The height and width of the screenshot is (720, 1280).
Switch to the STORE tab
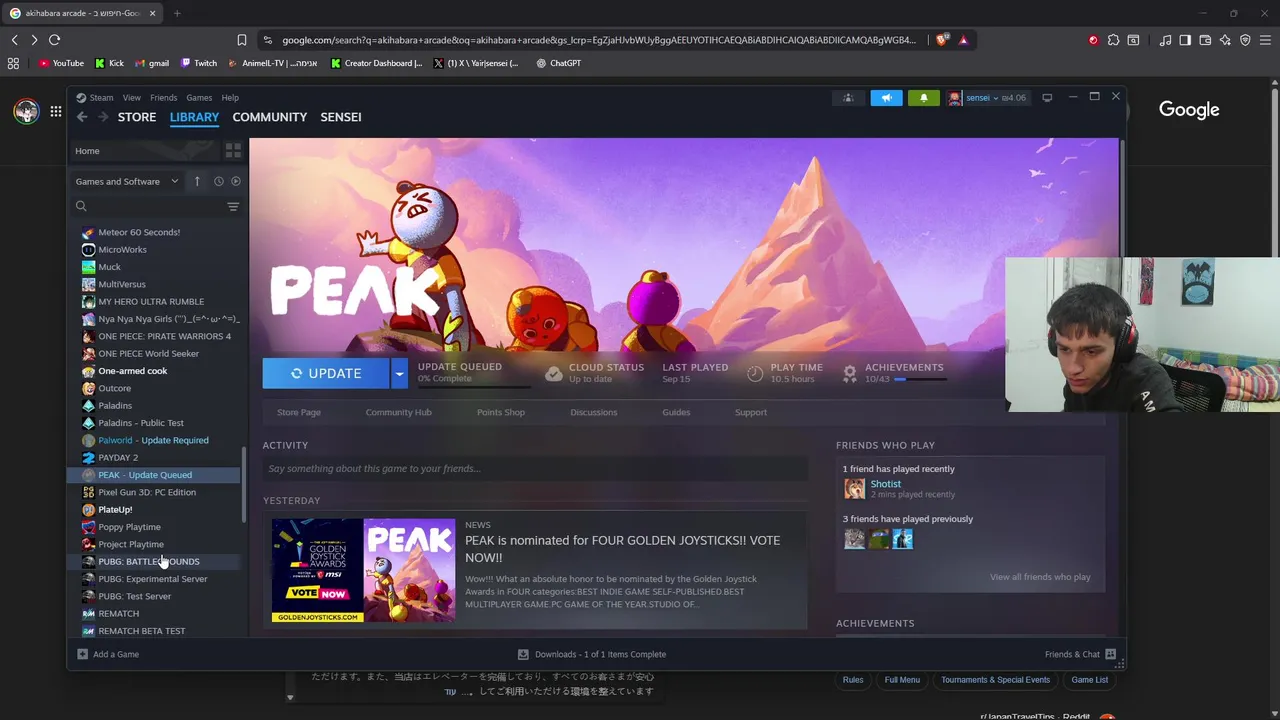137,117
